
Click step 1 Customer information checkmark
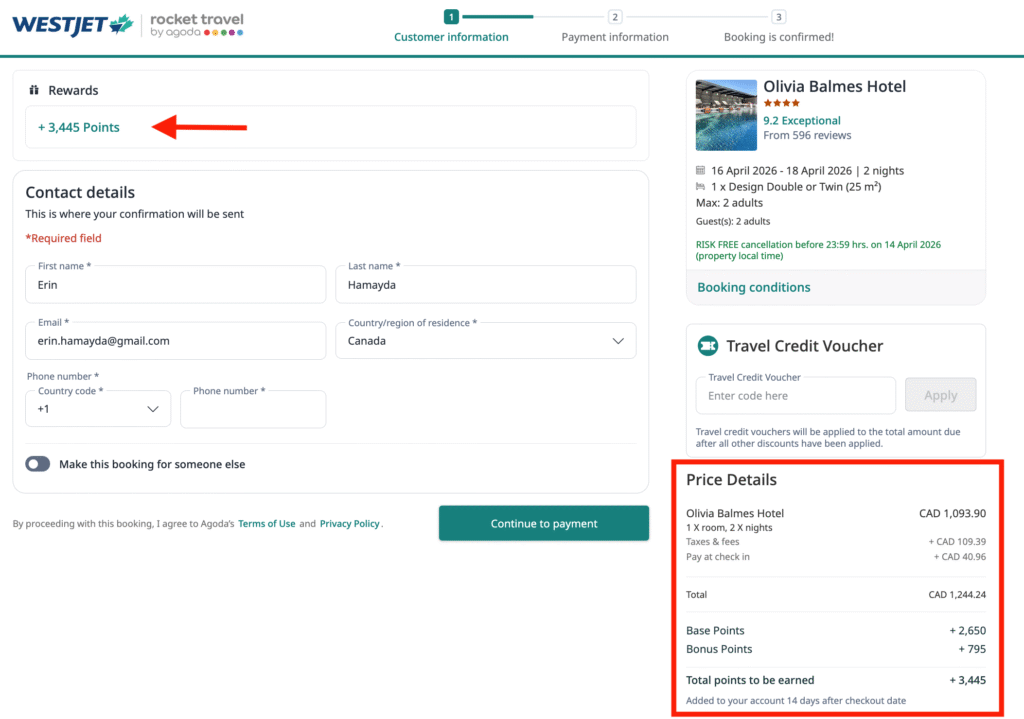coord(450,17)
